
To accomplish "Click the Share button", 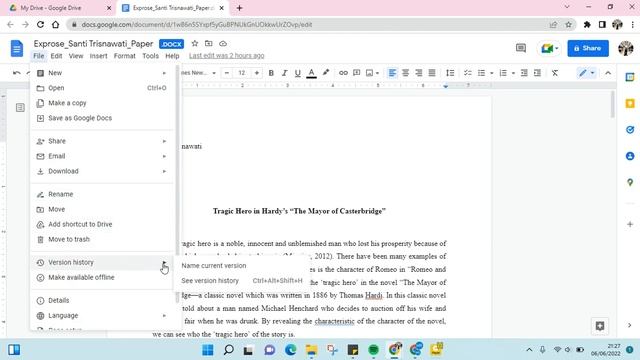I will [588, 48].
